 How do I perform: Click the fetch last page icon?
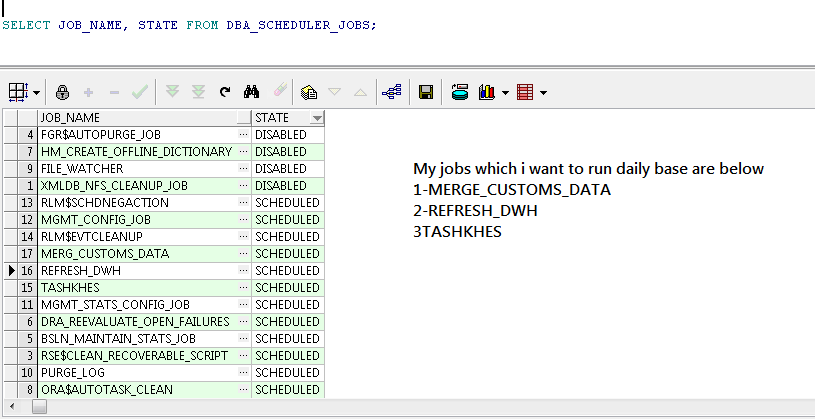click(x=198, y=92)
